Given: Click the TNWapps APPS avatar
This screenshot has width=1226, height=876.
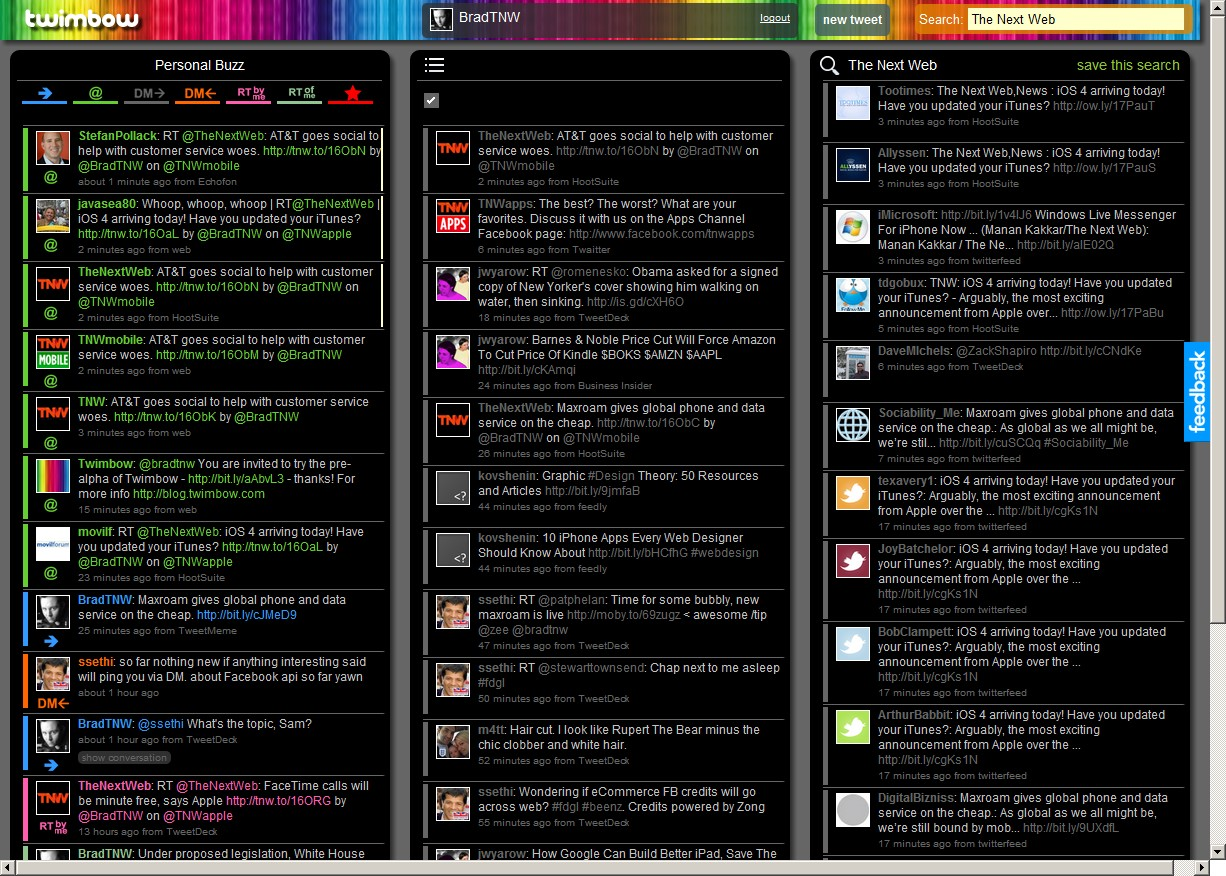Looking at the screenshot, I should click(x=453, y=216).
